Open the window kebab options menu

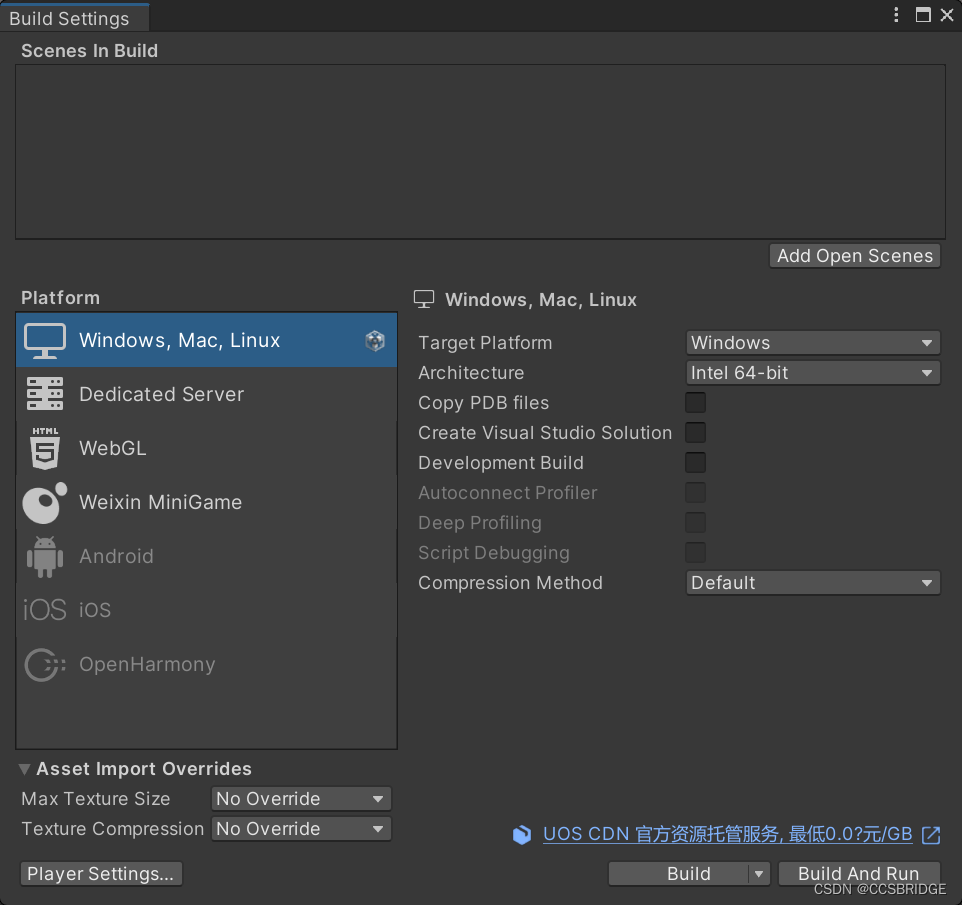click(x=896, y=15)
